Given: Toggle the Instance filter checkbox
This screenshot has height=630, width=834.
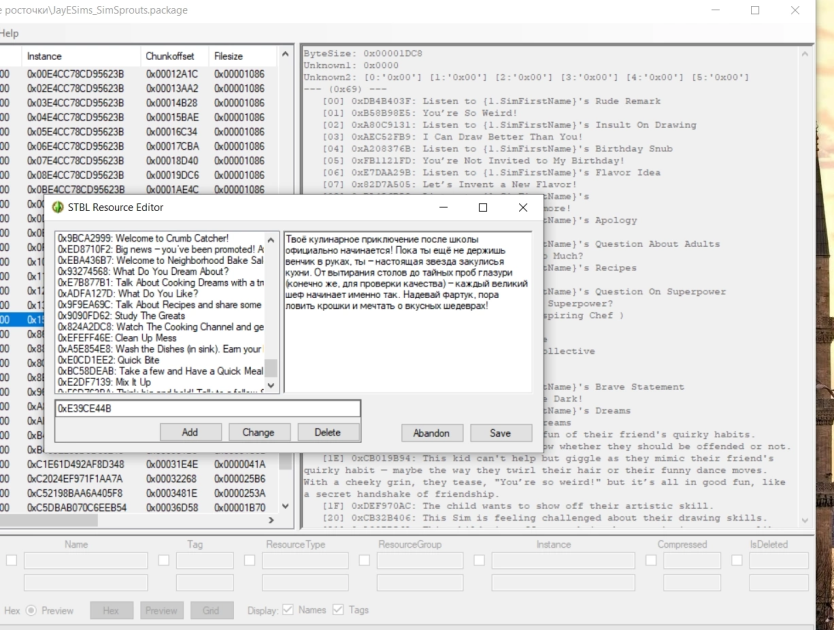Looking at the screenshot, I should [x=479, y=560].
